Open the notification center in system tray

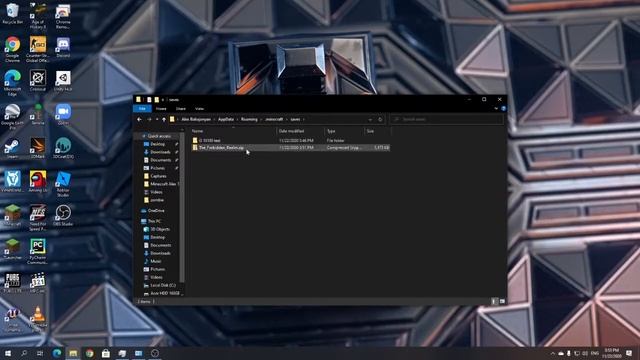pyautogui.click(x=629, y=353)
